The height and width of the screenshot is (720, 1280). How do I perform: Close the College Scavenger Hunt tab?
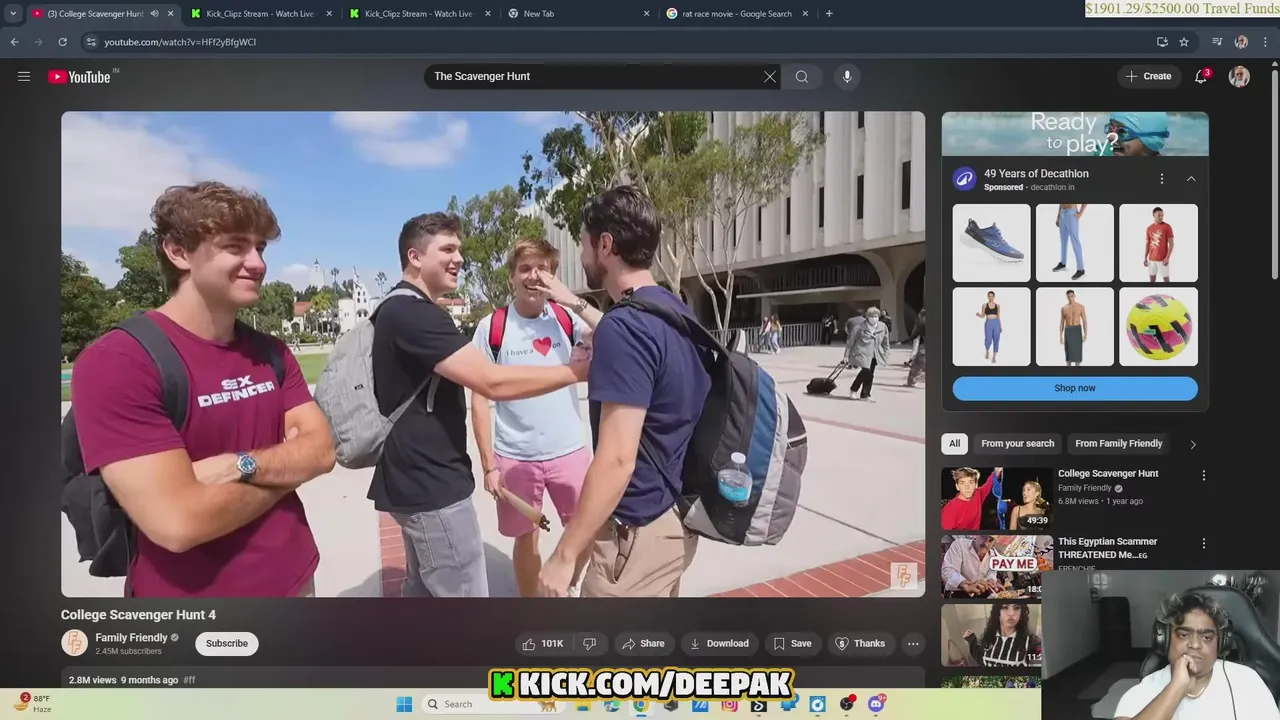(170, 14)
